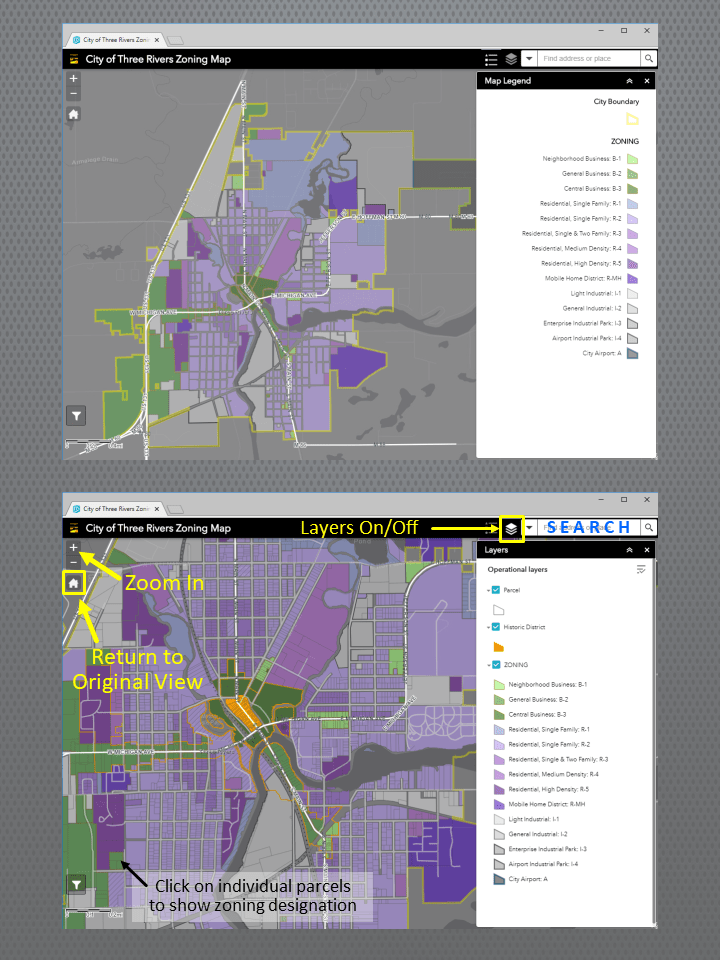Close browser tab in Map Legend window

pyautogui.click(x=157, y=40)
